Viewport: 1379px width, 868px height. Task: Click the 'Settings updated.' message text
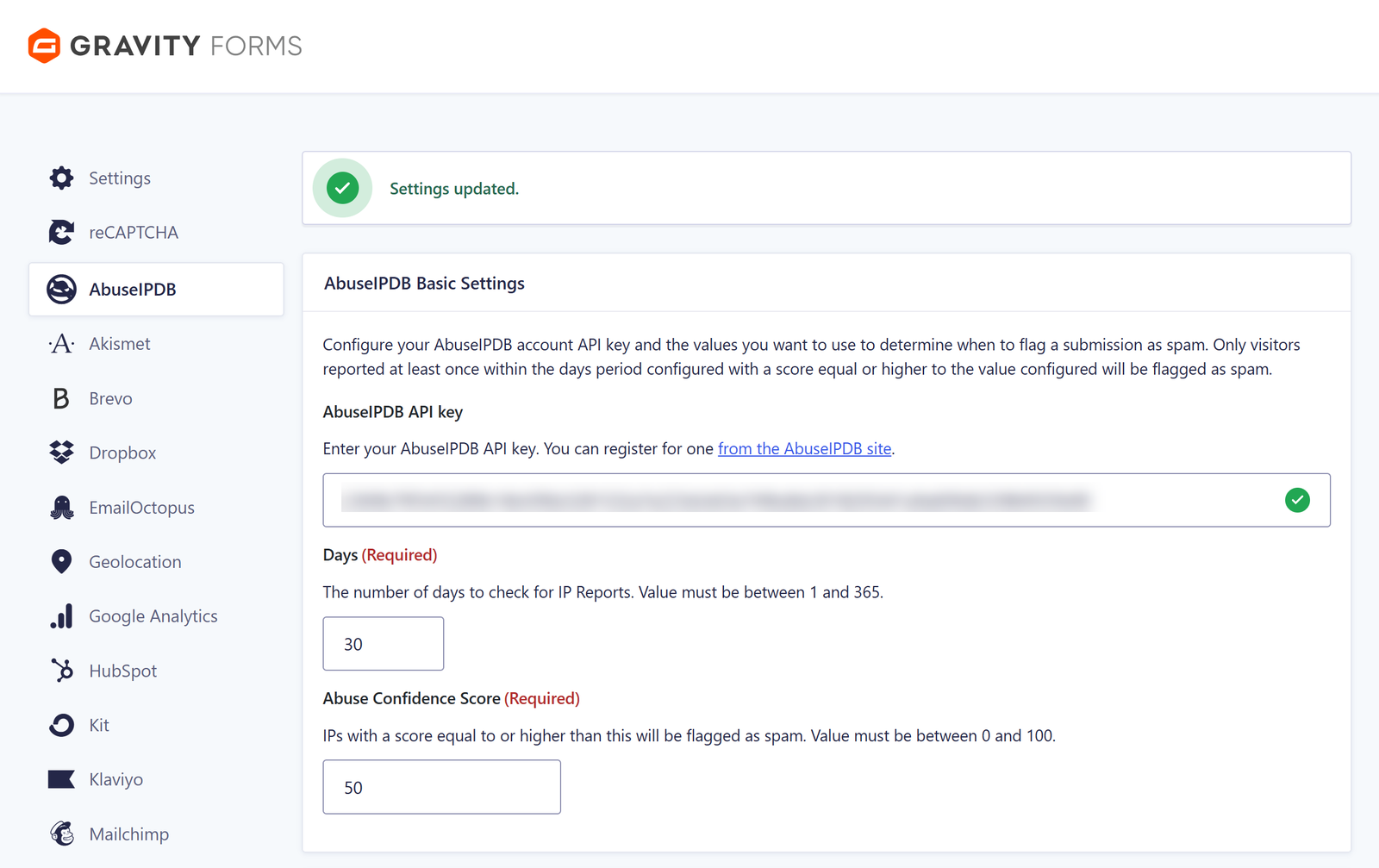[454, 189]
